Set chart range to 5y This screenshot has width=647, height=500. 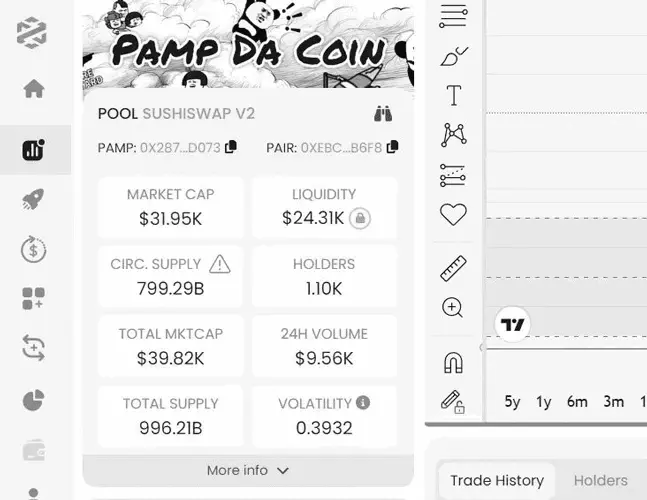coord(512,402)
